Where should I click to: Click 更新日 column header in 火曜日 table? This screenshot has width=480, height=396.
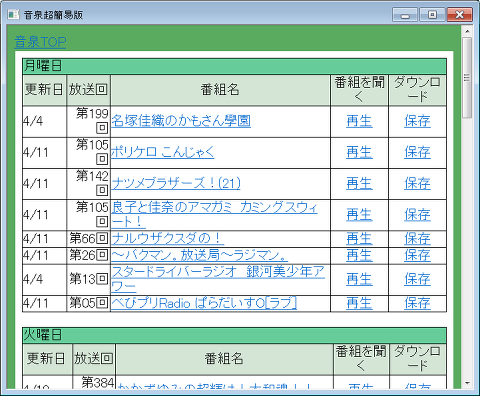click(47, 359)
